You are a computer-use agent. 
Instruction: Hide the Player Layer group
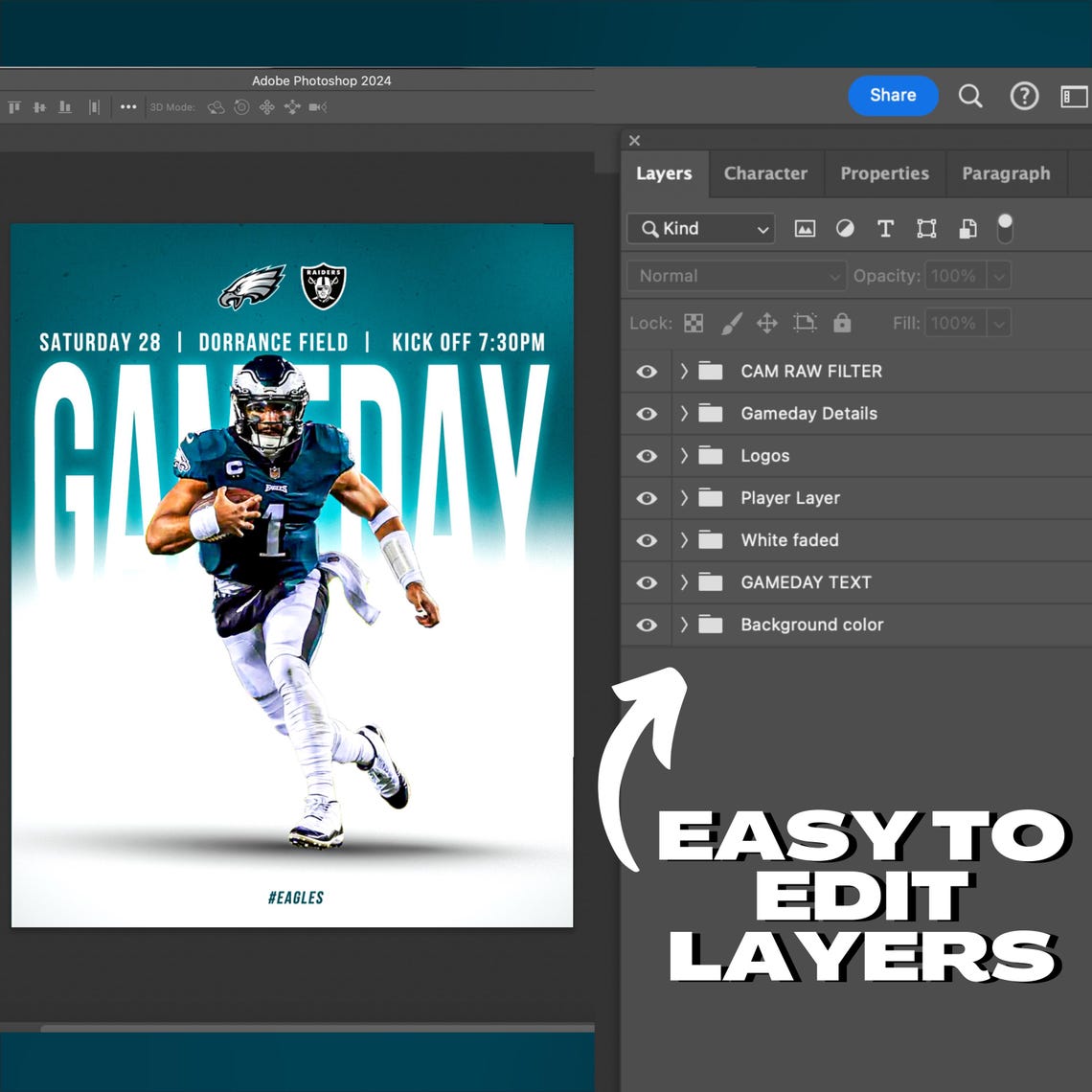click(647, 497)
